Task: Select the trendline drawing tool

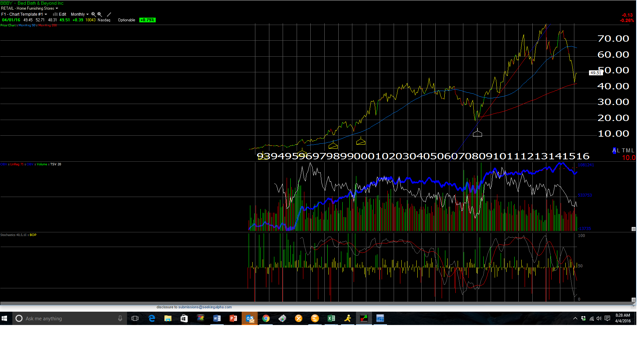Action: pyautogui.click(x=109, y=14)
